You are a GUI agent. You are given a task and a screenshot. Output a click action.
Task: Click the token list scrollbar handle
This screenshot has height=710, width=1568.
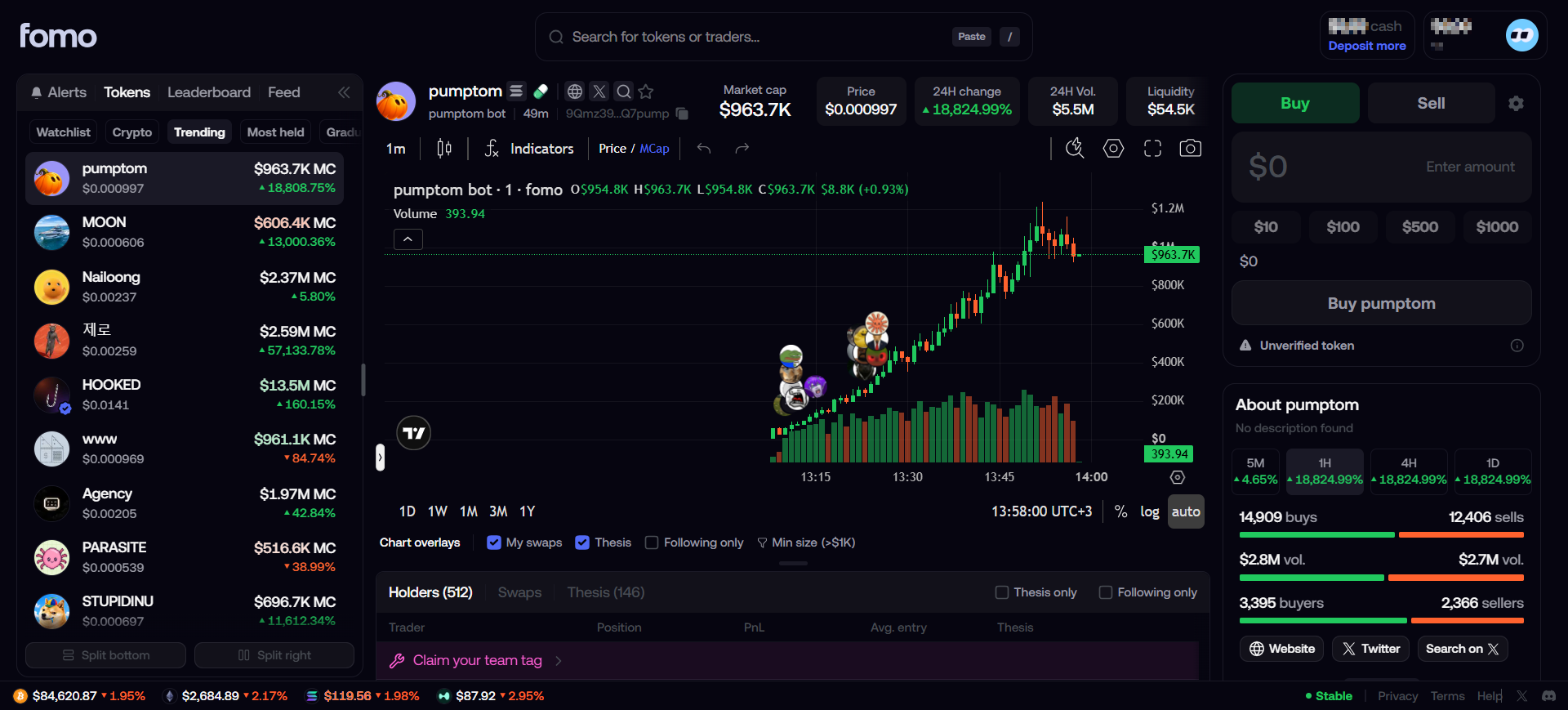(x=363, y=380)
